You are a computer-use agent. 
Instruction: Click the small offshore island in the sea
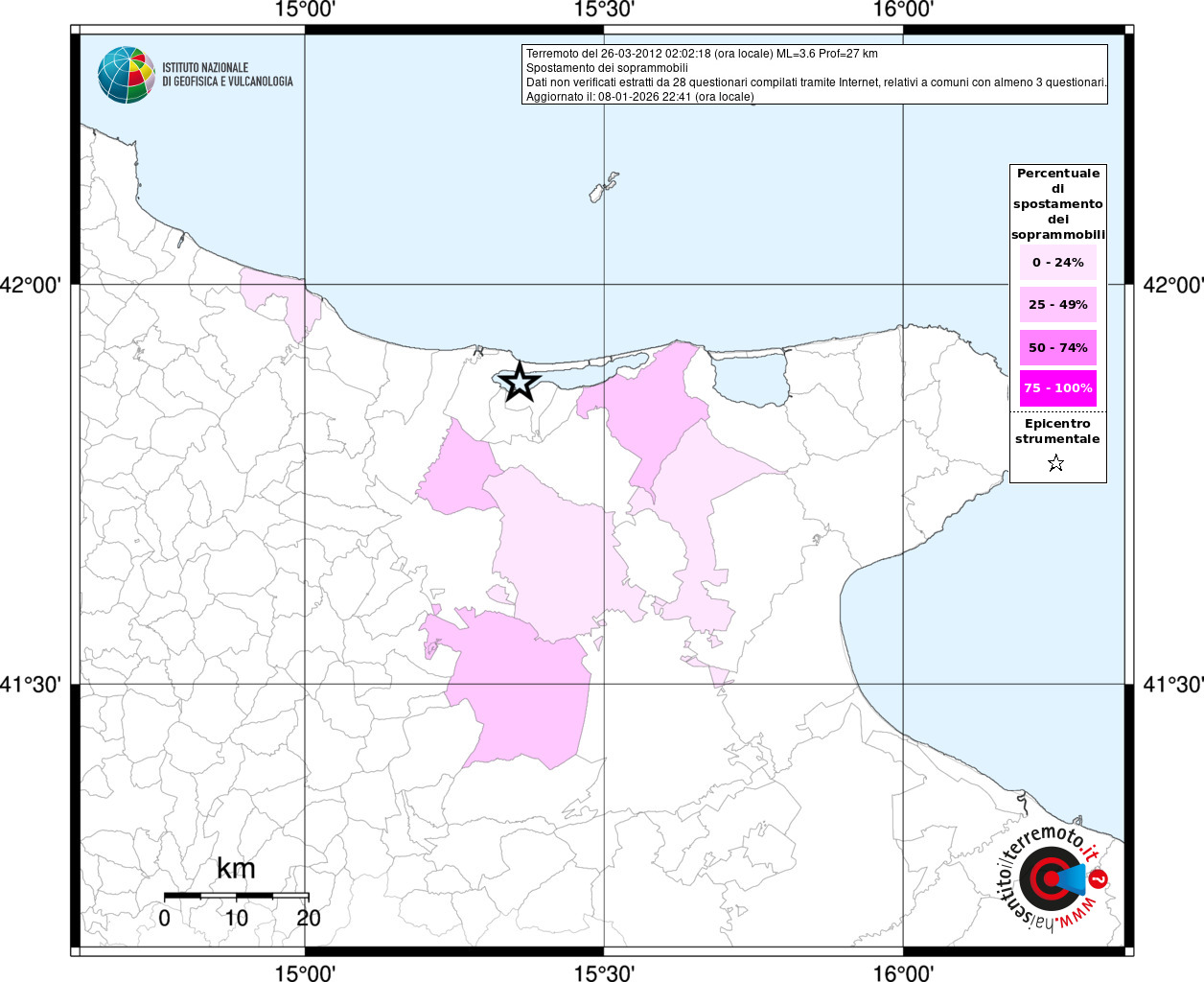pos(603,187)
